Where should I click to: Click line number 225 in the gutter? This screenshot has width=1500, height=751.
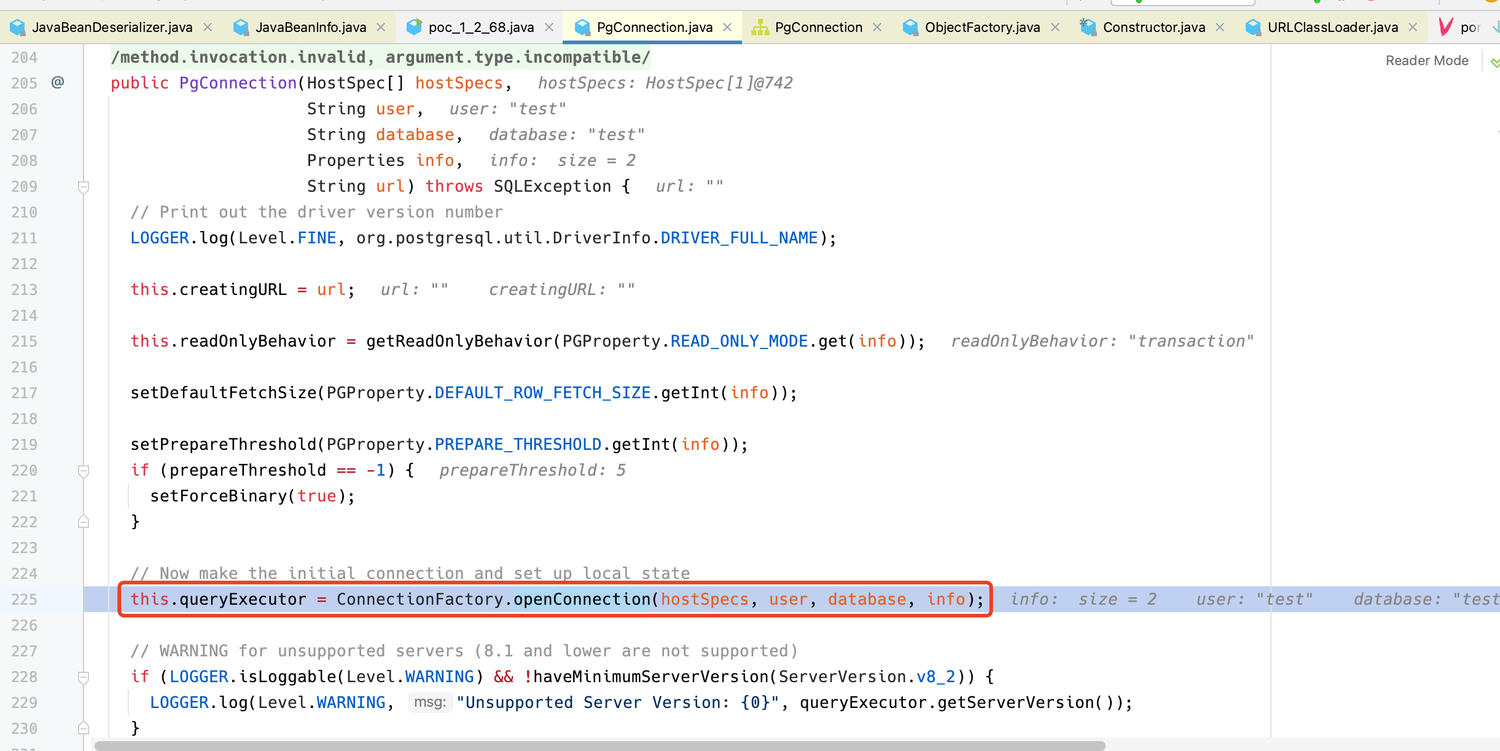(x=23, y=599)
